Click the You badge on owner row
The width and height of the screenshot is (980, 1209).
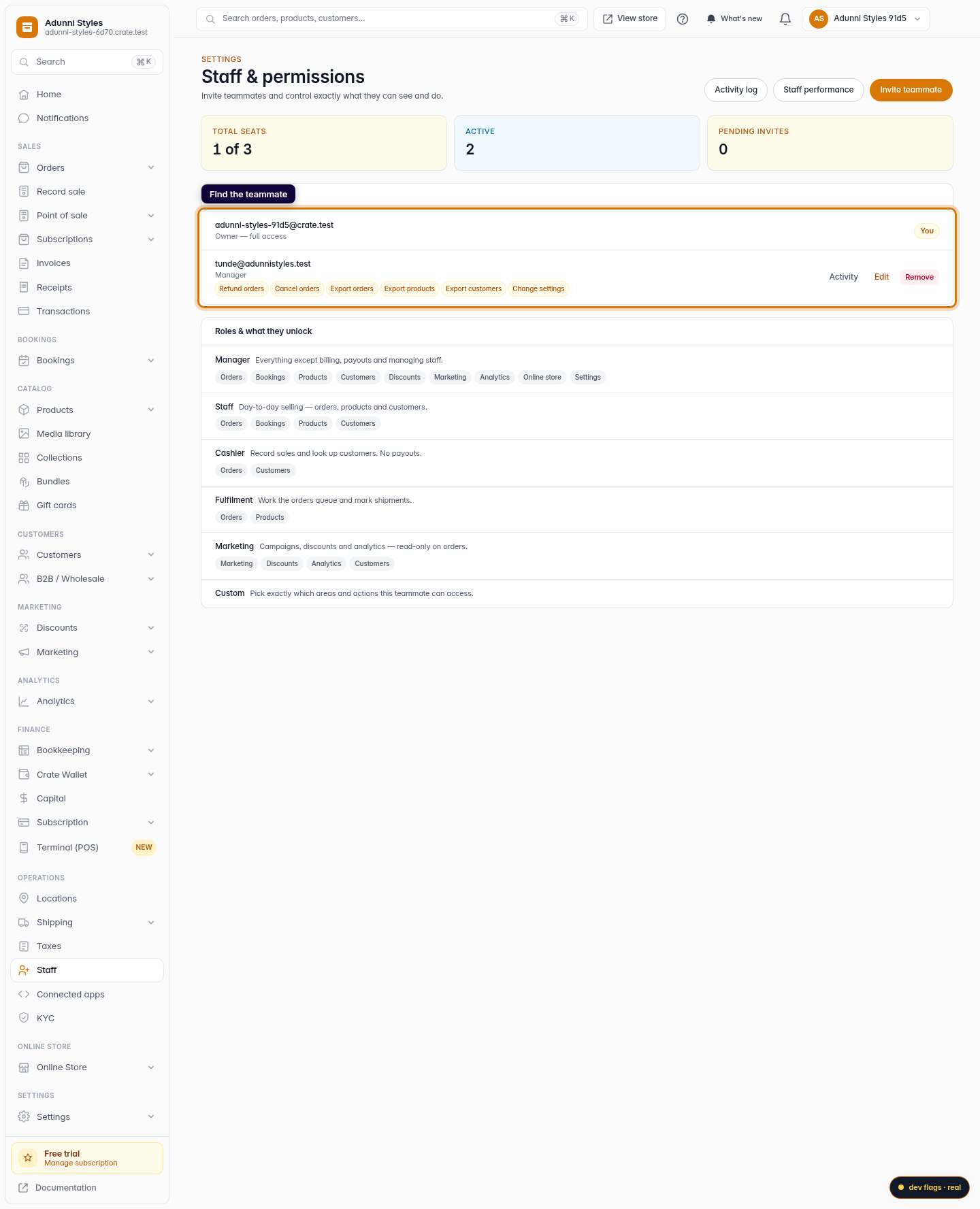(926, 231)
